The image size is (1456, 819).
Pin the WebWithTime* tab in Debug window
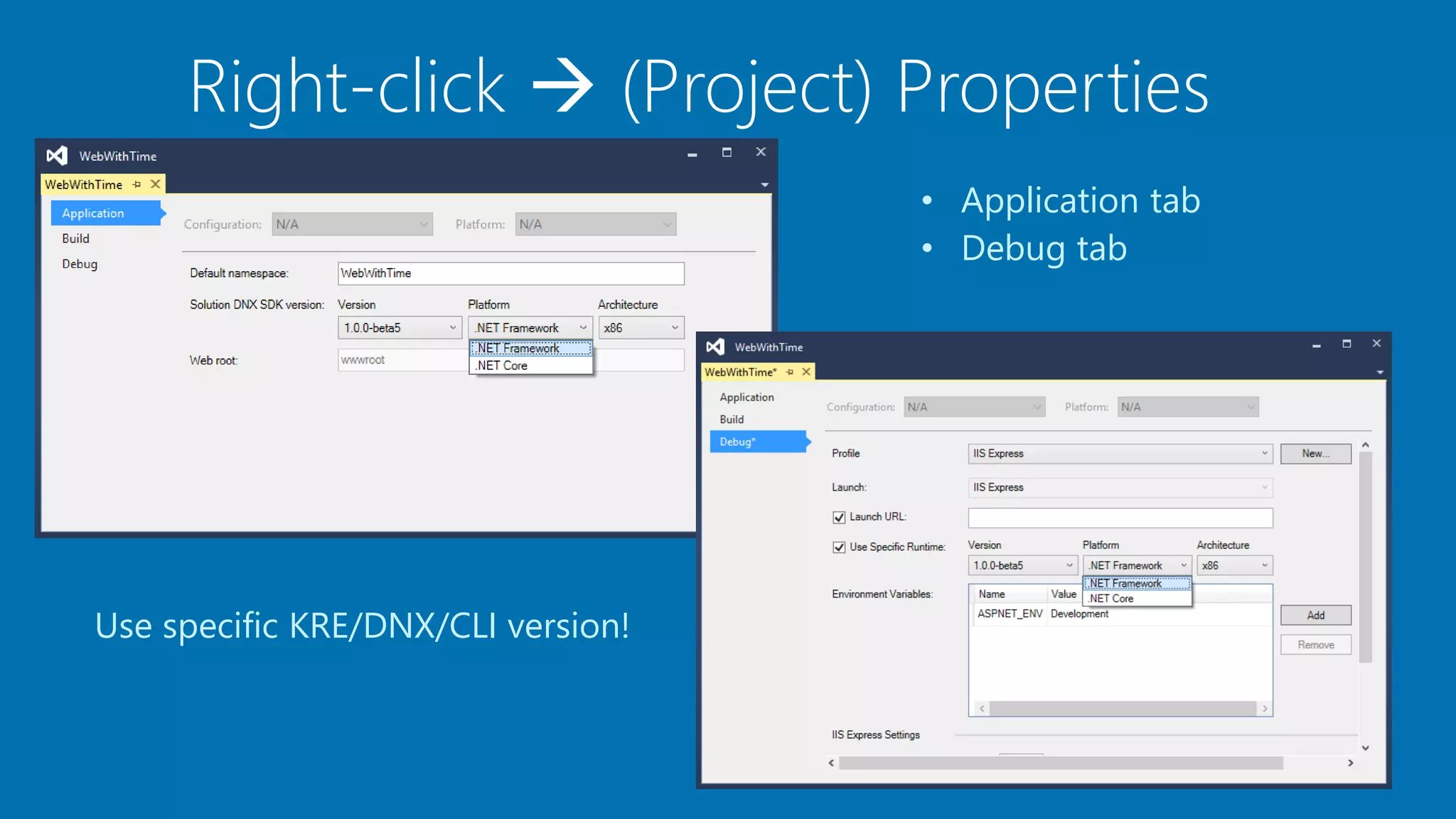789,372
